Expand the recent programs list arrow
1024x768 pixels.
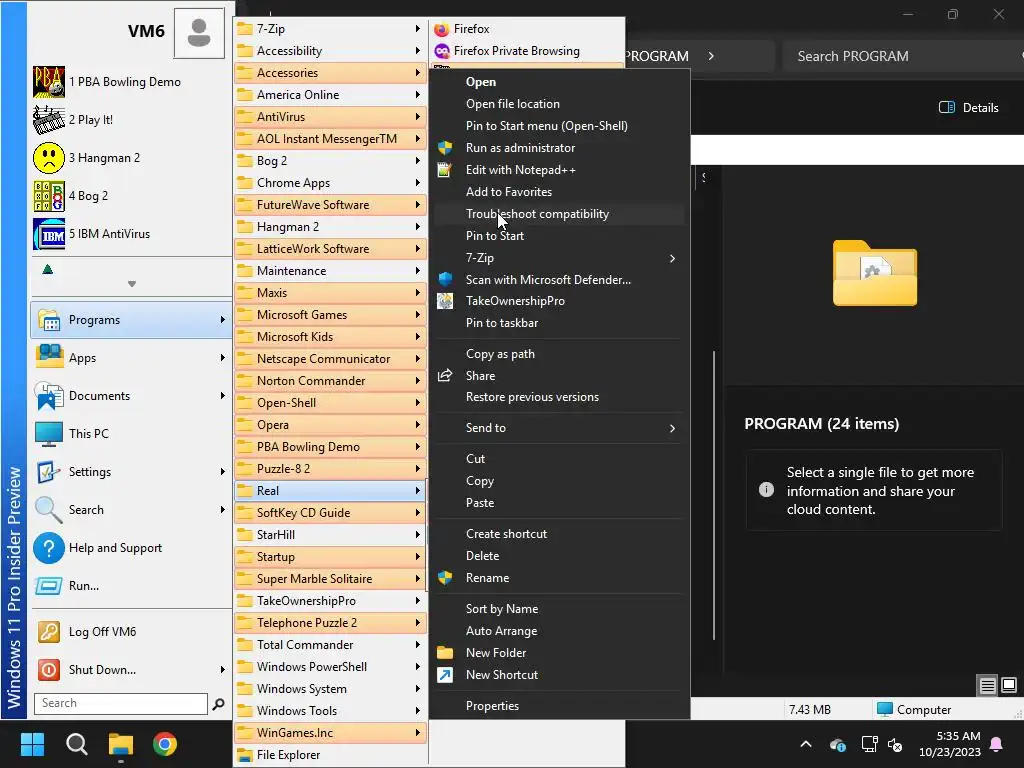pyautogui.click(x=132, y=284)
